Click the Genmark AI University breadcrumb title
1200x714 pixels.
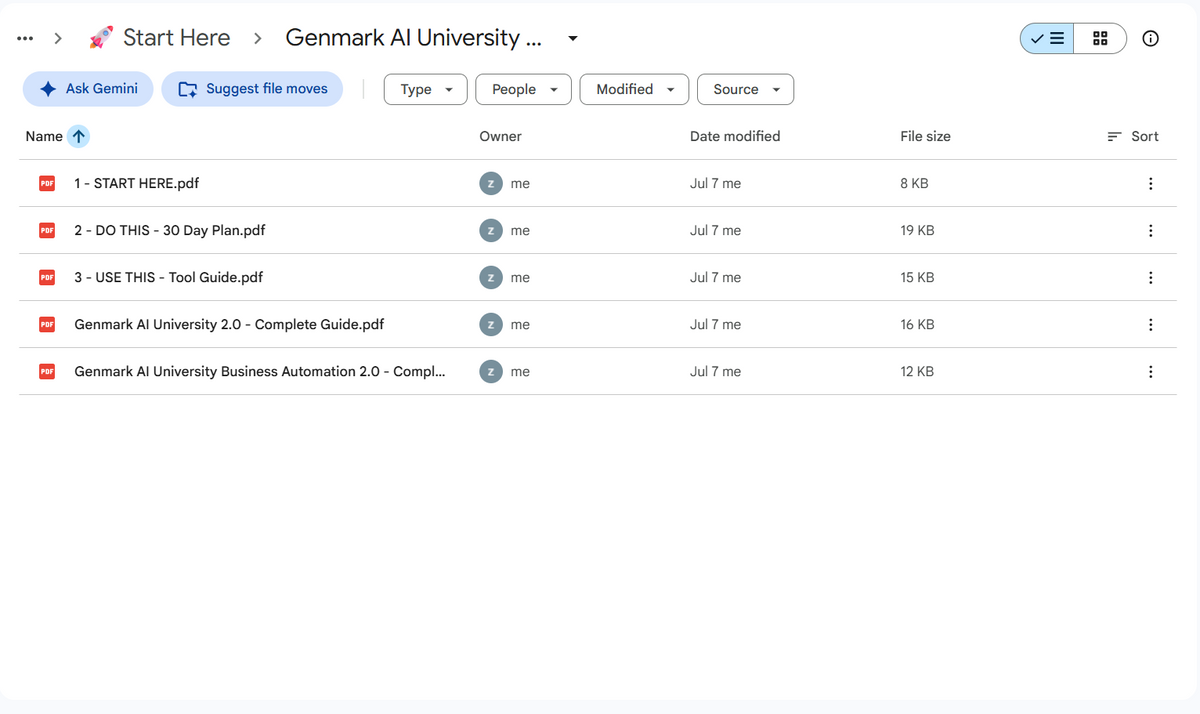pos(414,38)
